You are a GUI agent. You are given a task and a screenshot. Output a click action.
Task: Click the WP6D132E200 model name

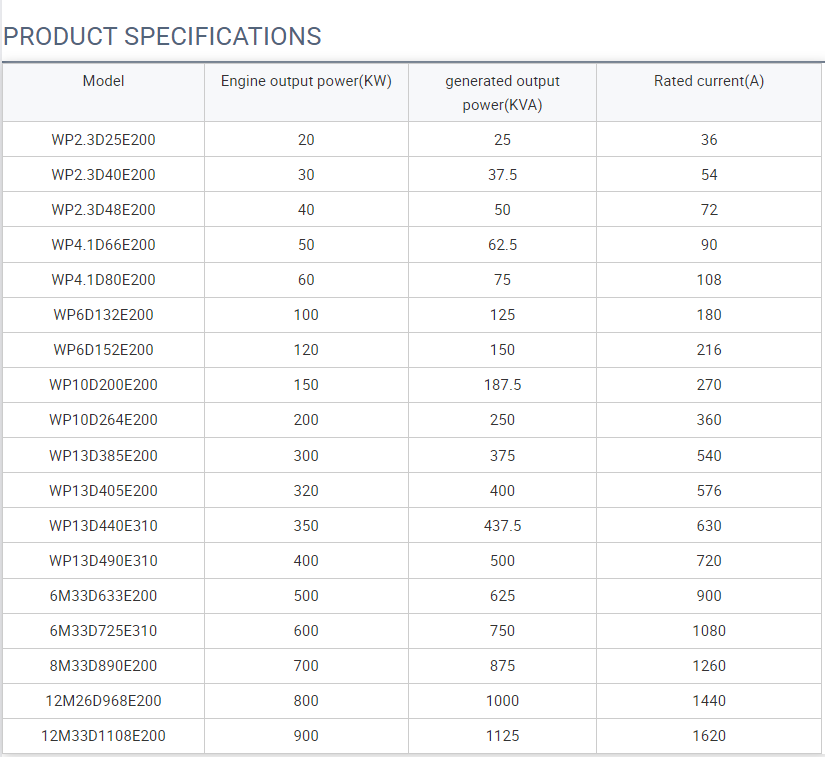pos(104,315)
